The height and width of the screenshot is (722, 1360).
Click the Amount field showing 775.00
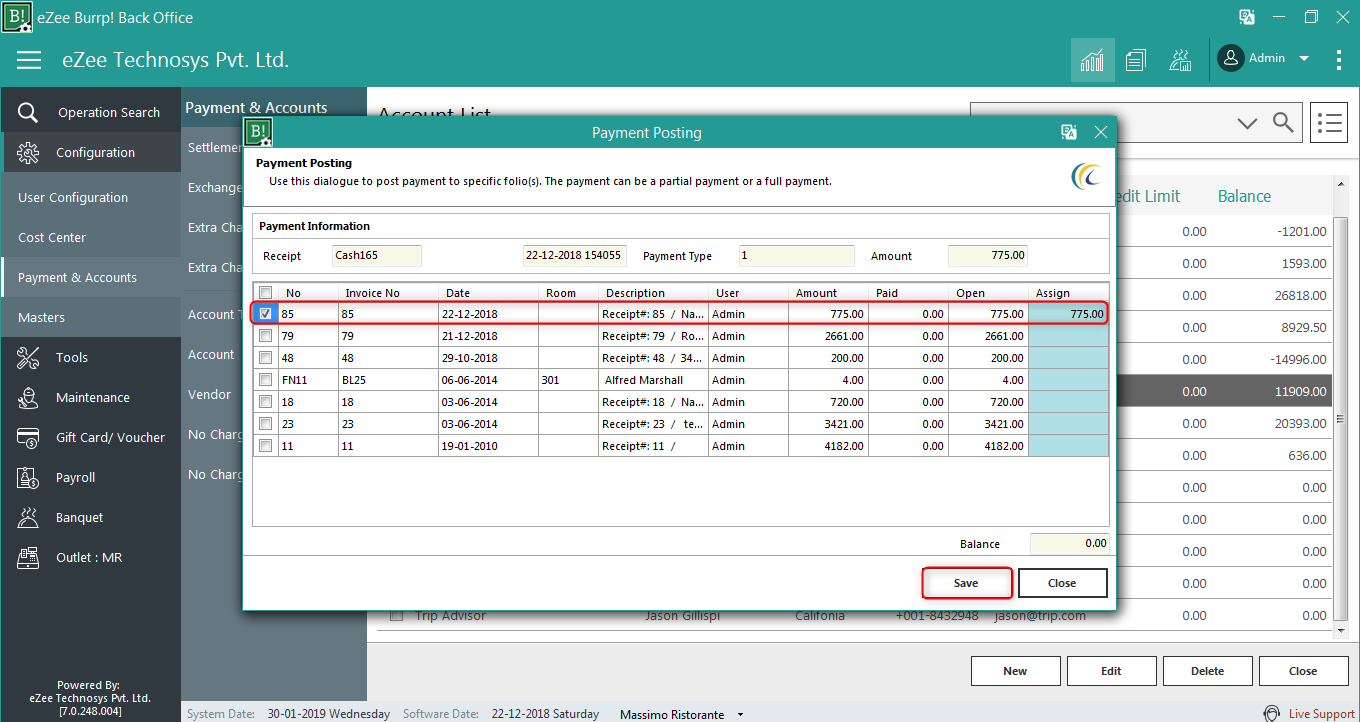pyautogui.click(x=988, y=255)
